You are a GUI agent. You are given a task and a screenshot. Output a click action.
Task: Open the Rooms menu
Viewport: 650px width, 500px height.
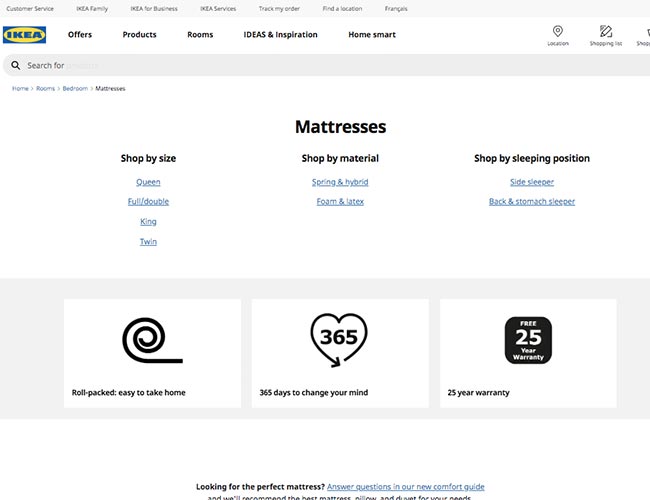tap(200, 35)
